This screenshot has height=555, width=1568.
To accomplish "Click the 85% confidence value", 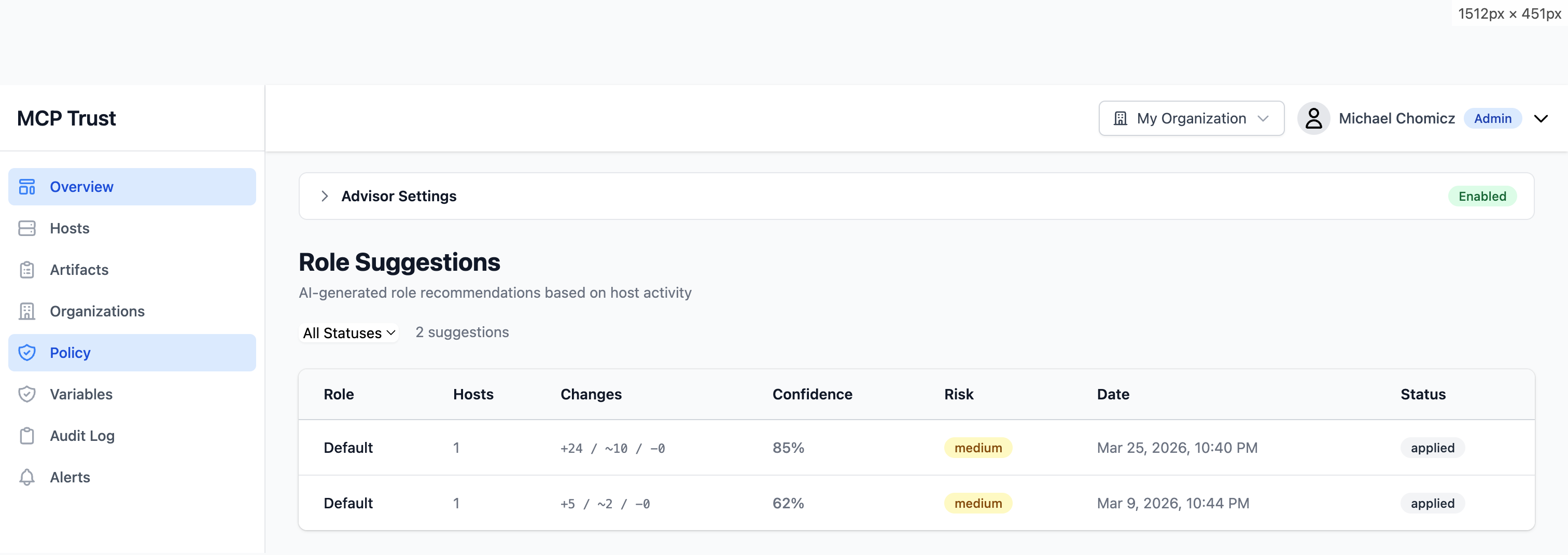I will (788, 447).
